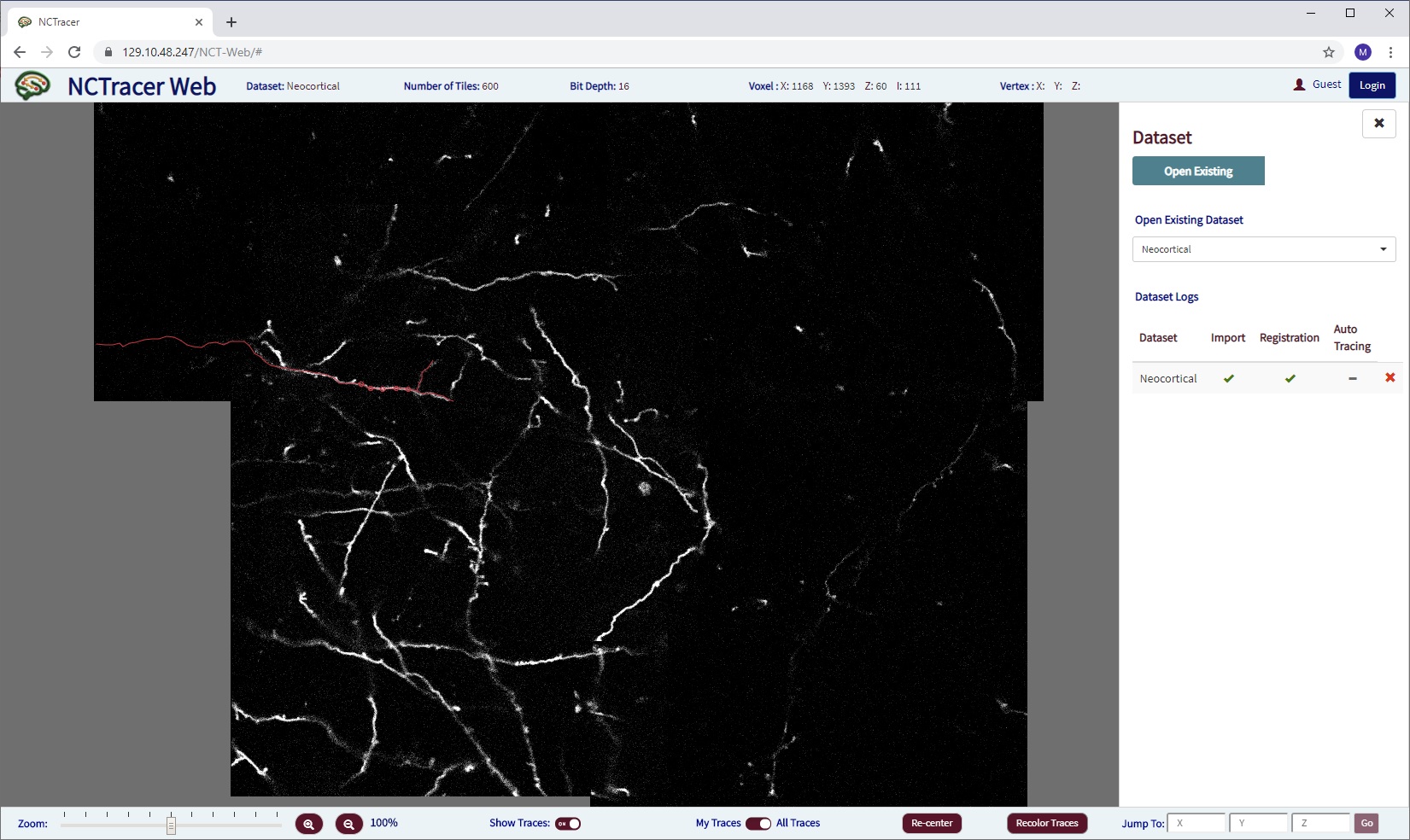This screenshot has height=840, width=1410.
Task: Reload the browser page
Action: click(74, 52)
